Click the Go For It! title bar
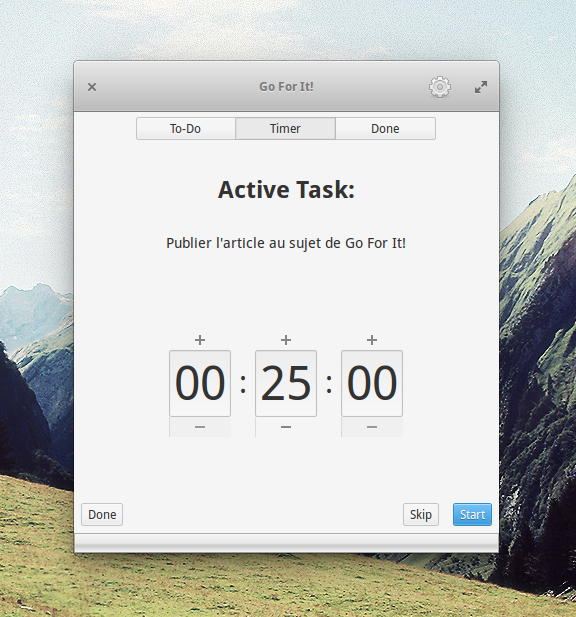This screenshot has width=576, height=617. click(x=286, y=87)
